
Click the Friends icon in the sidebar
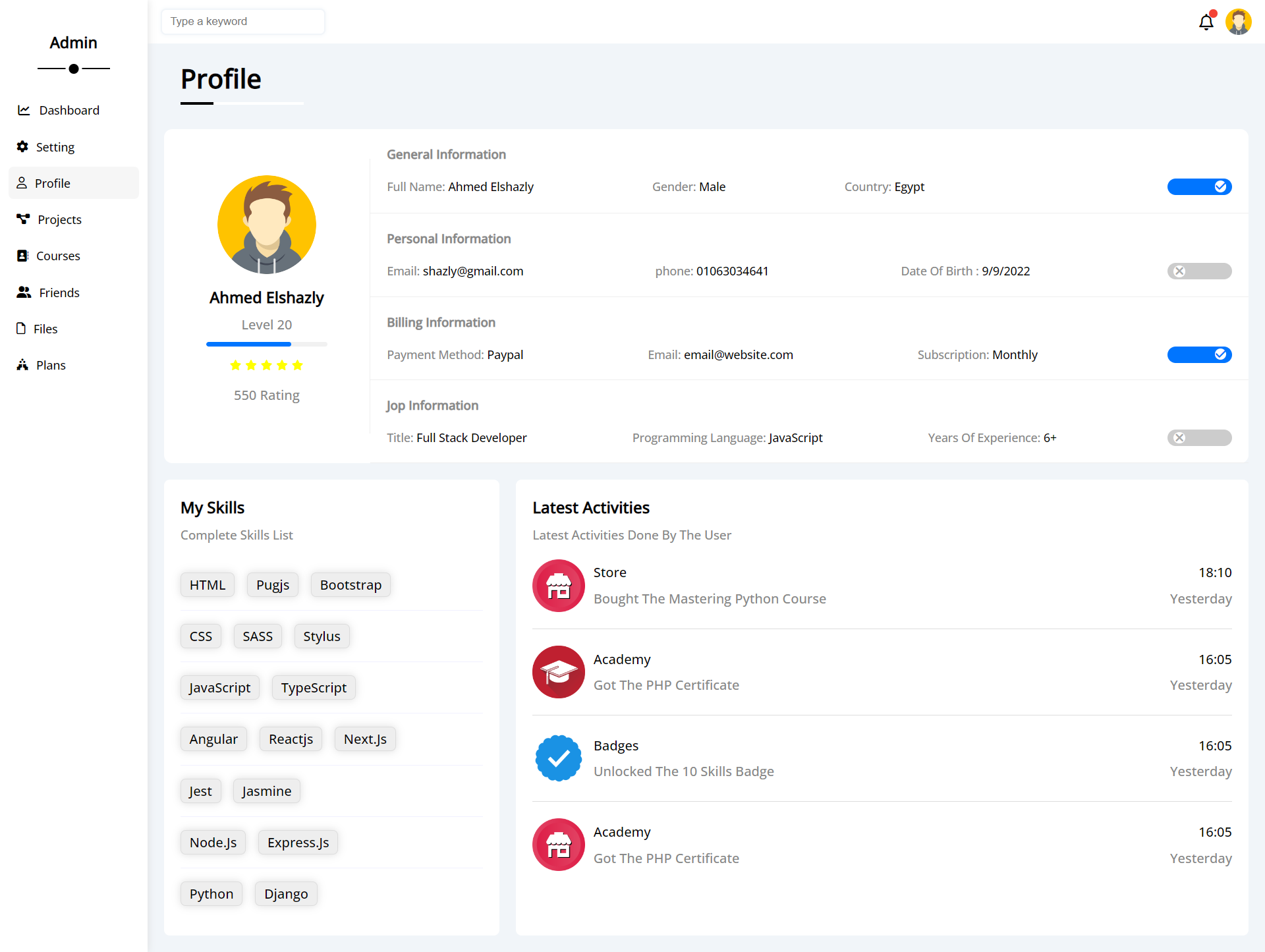pyautogui.click(x=24, y=293)
